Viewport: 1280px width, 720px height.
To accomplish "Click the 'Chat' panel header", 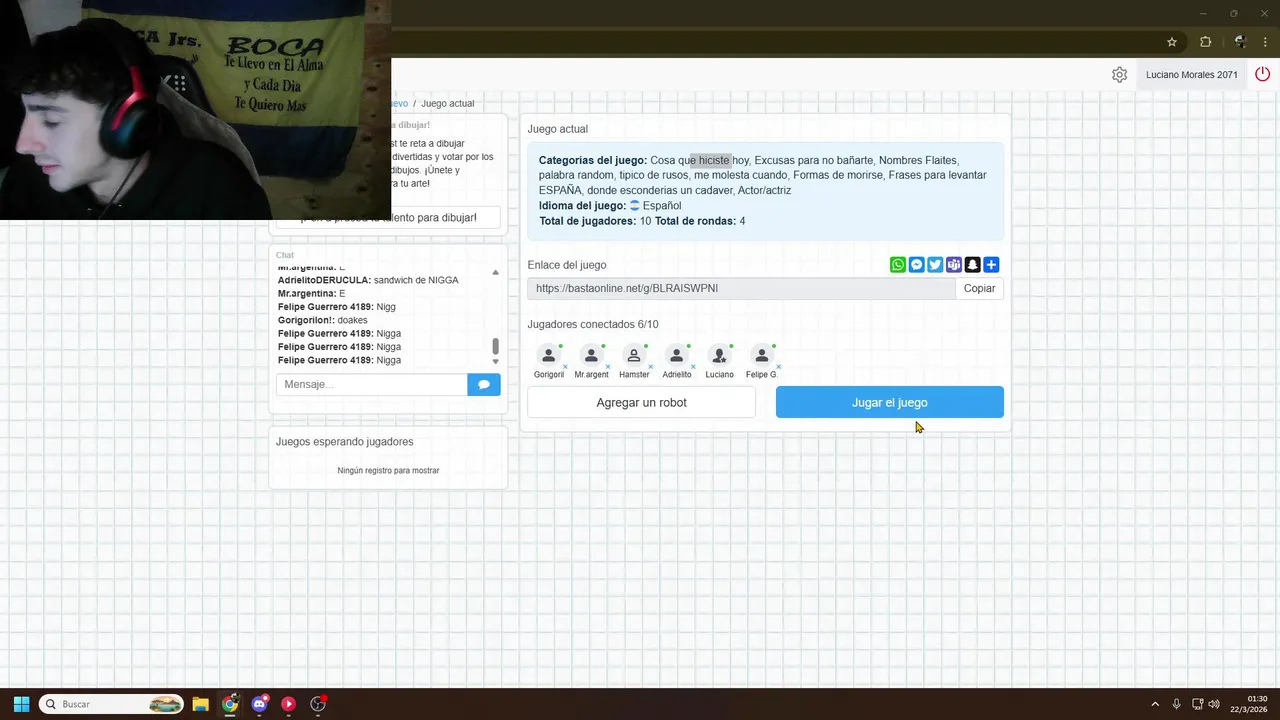I will [285, 255].
